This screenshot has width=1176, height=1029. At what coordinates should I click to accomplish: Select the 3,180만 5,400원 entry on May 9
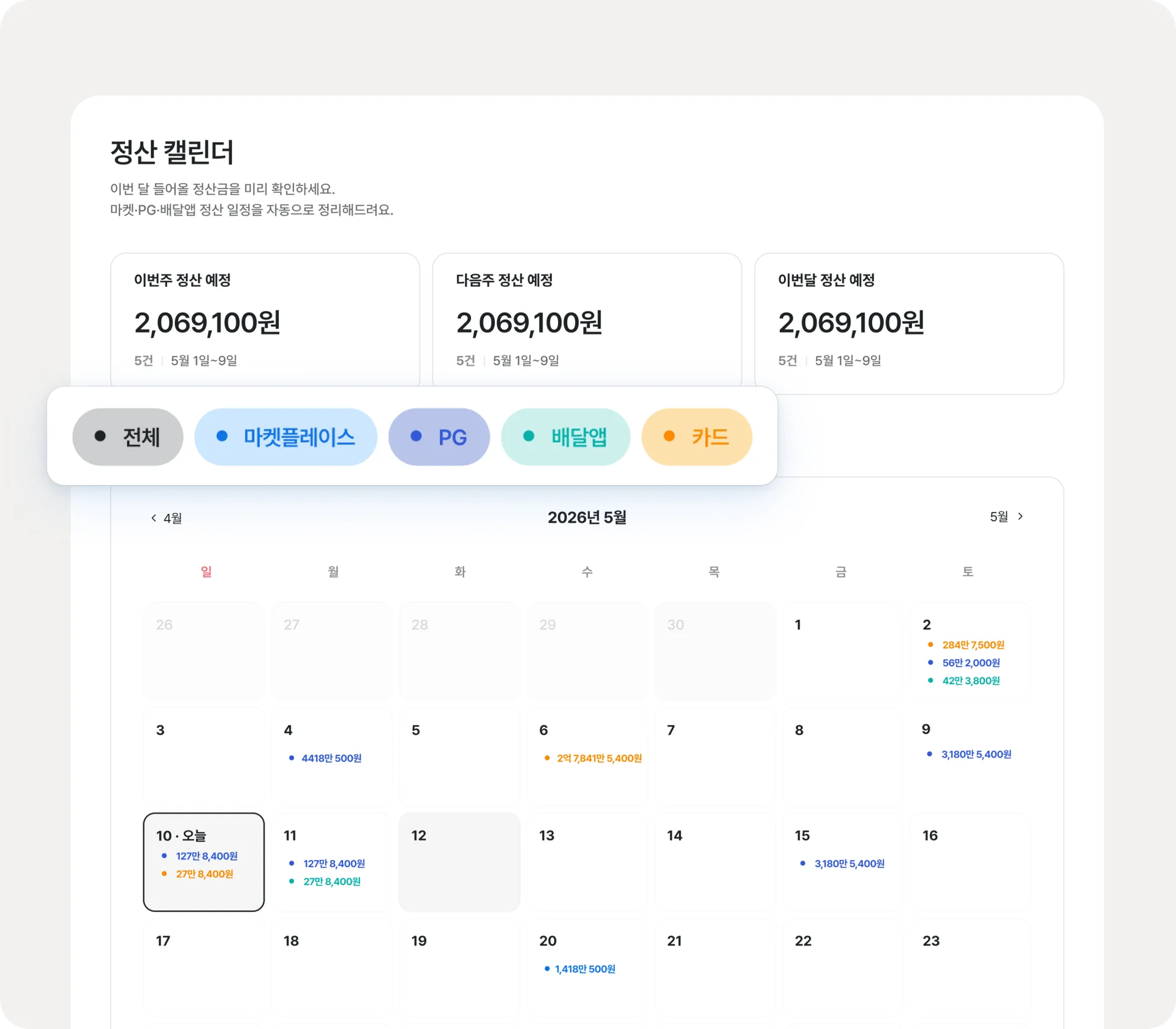tap(969, 755)
